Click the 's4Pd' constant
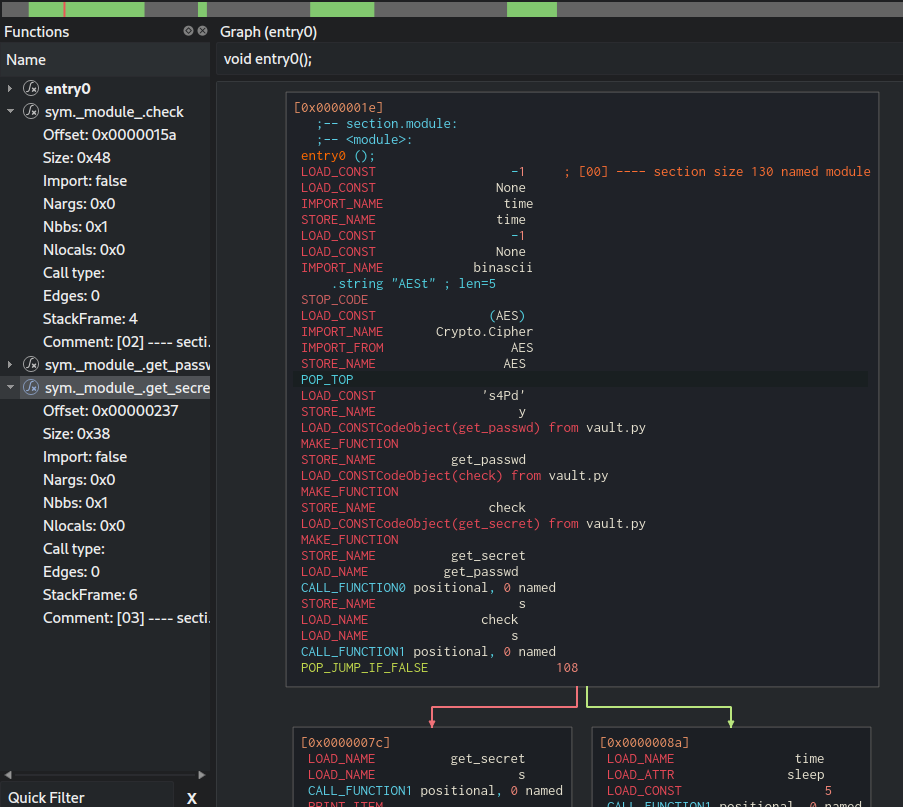The width and height of the screenshot is (903, 807). click(503, 396)
